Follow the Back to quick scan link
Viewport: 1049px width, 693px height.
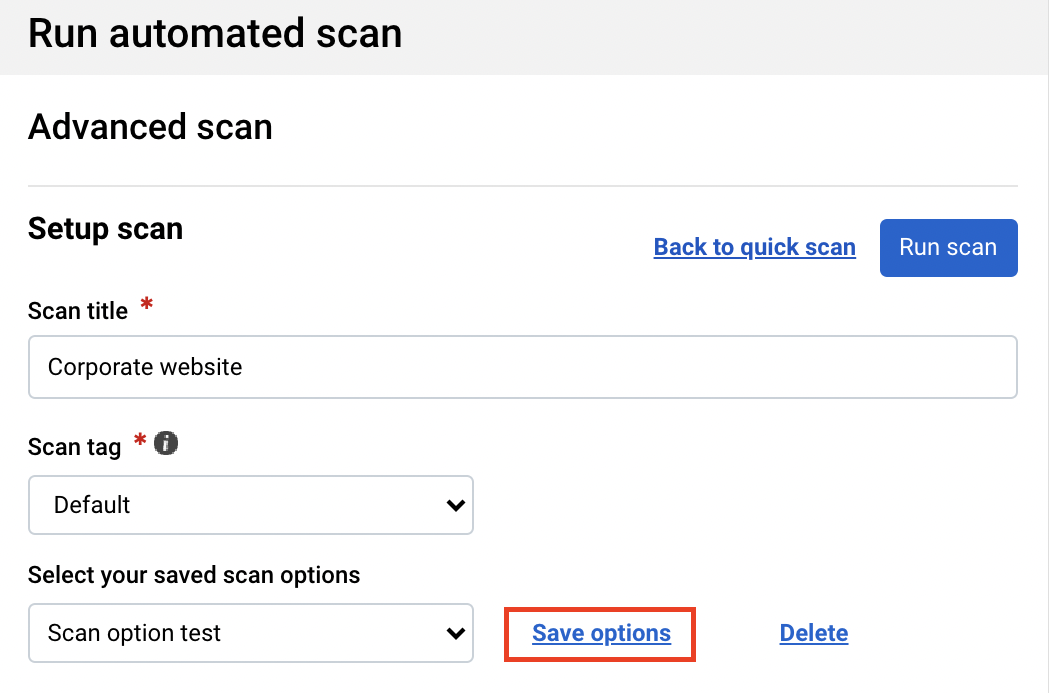click(754, 247)
